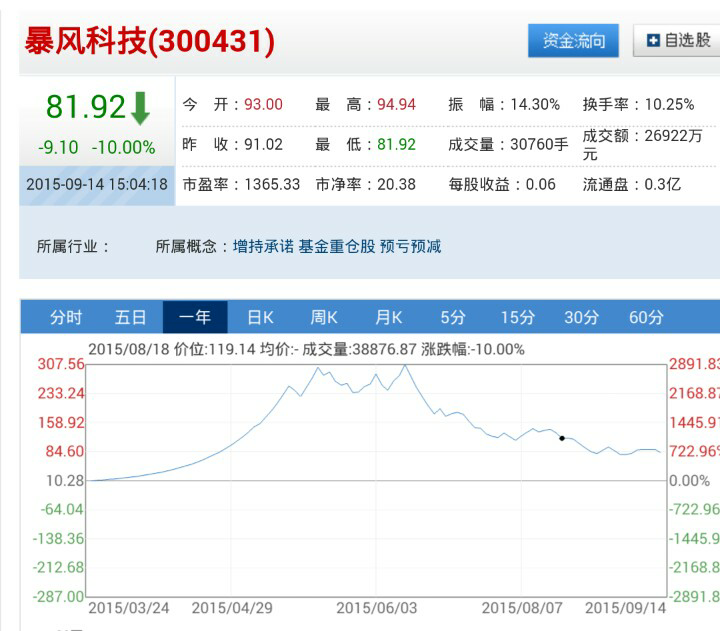Select the 一年 chart tab
The height and width of the screenshot is (631, 720).
[195, 317]
